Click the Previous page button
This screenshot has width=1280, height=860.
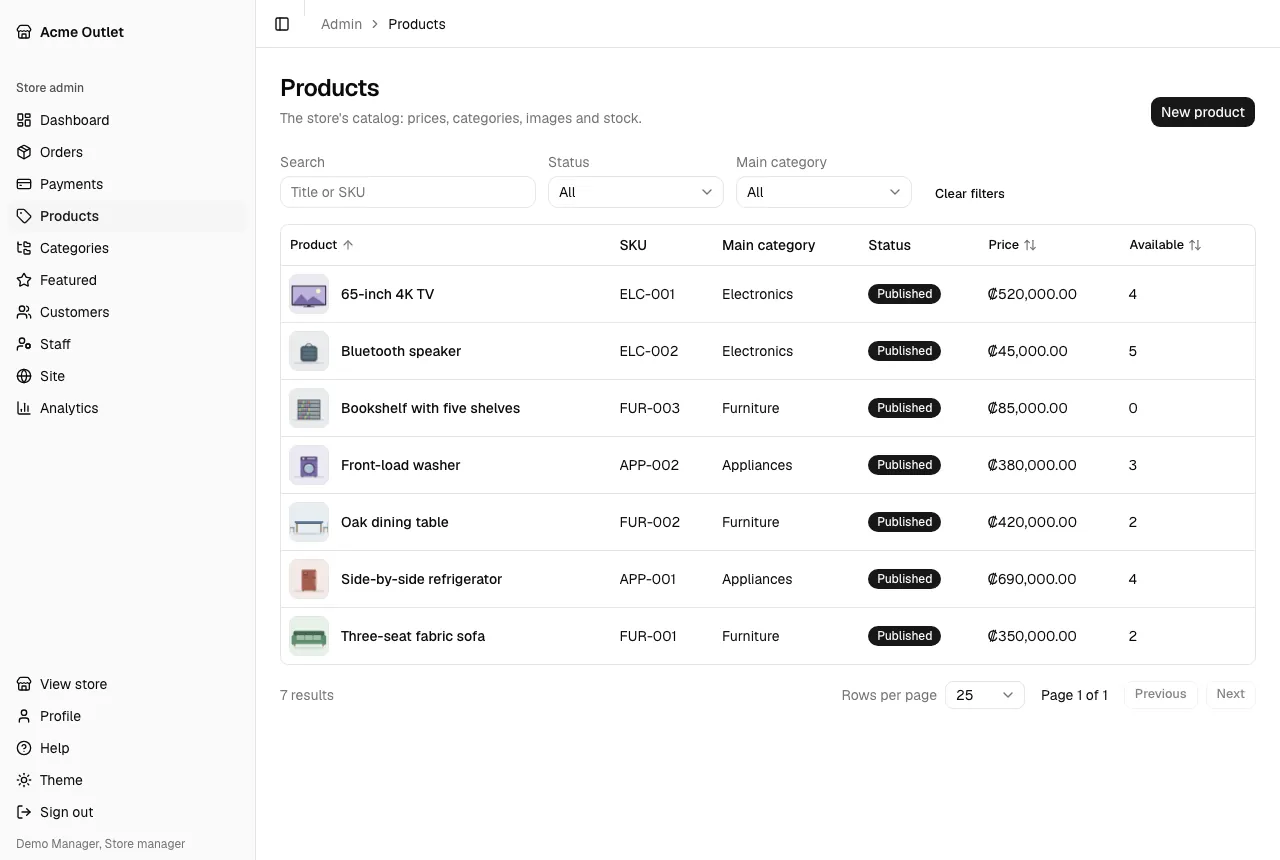click(1161, 694)
